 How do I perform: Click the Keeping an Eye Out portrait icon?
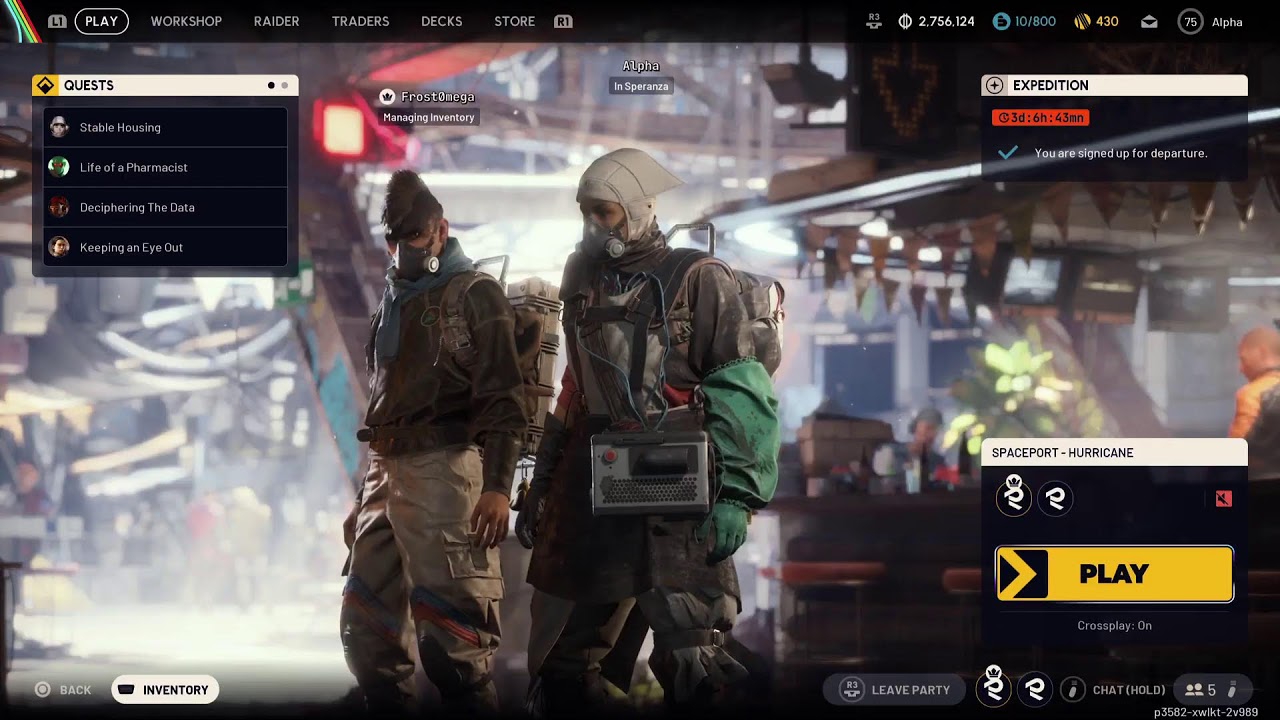[x=59, y=247]
